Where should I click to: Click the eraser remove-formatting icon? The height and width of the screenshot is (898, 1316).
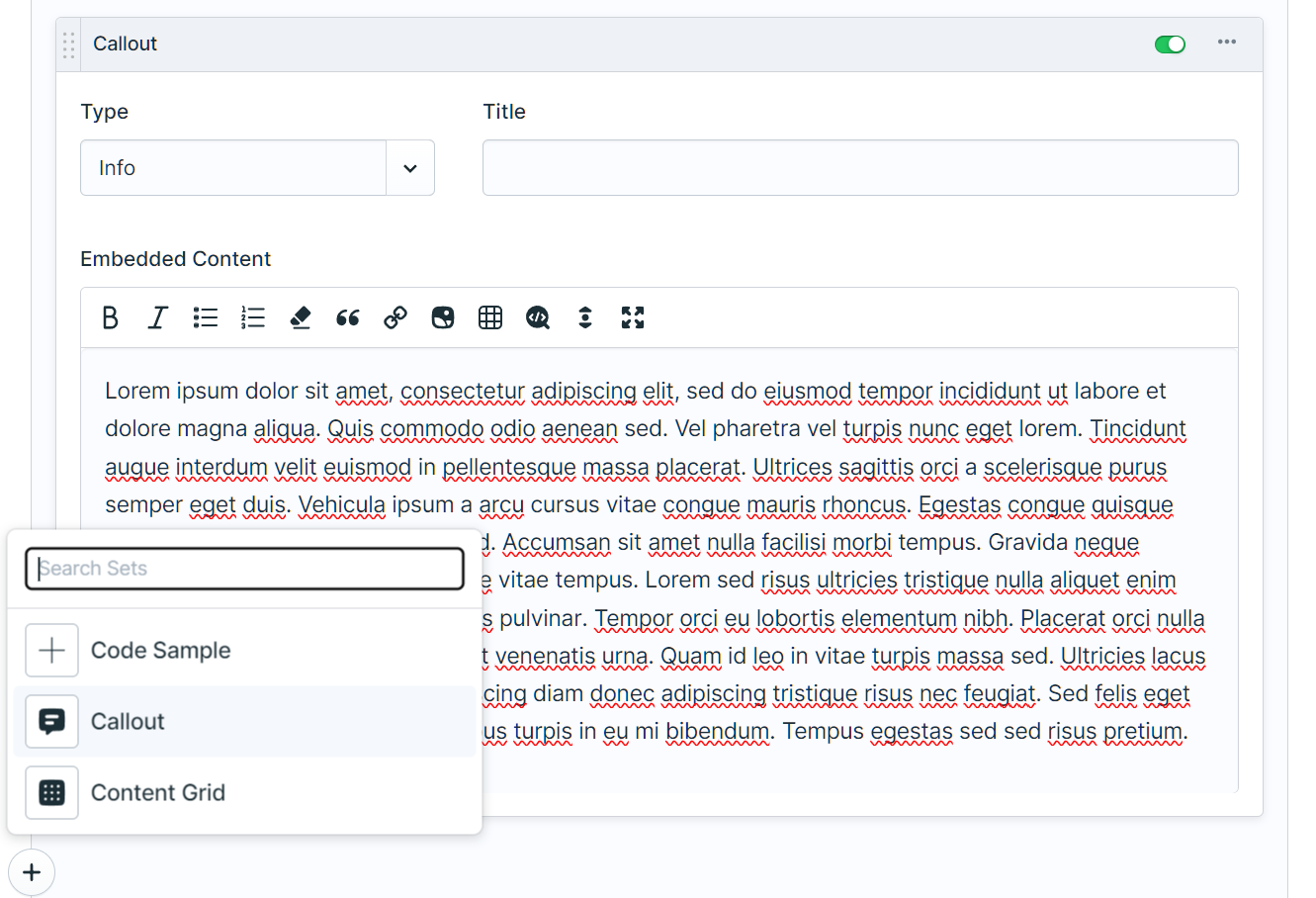point(301,317)
